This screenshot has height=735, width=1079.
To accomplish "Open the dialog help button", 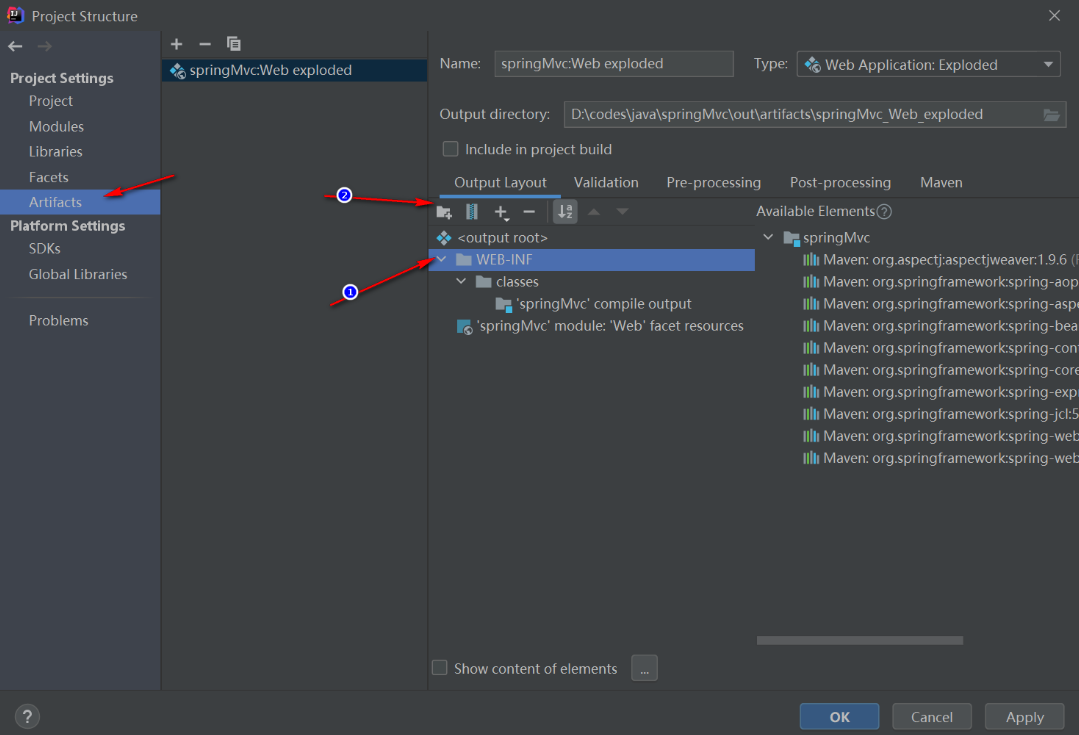I will click(27, 717).
